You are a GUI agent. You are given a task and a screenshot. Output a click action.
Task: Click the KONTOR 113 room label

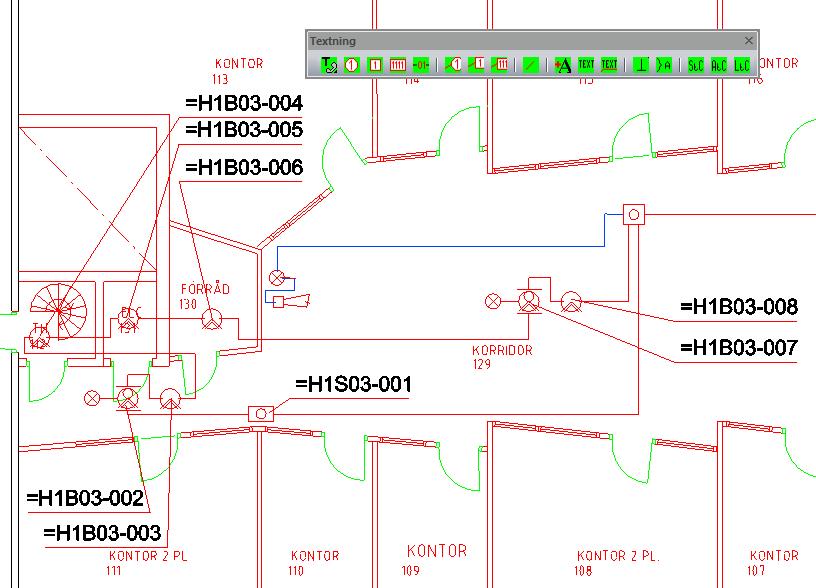pyautogui.click(x=238, y=71)
